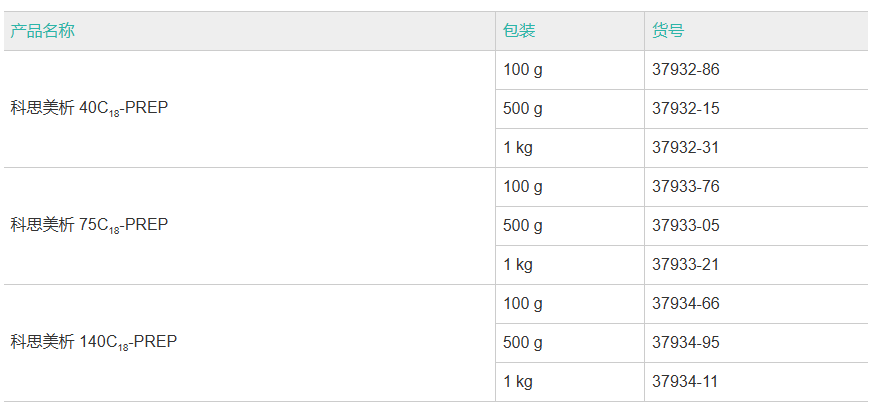Click catalog number 37932-86

(x=686, y=70)
